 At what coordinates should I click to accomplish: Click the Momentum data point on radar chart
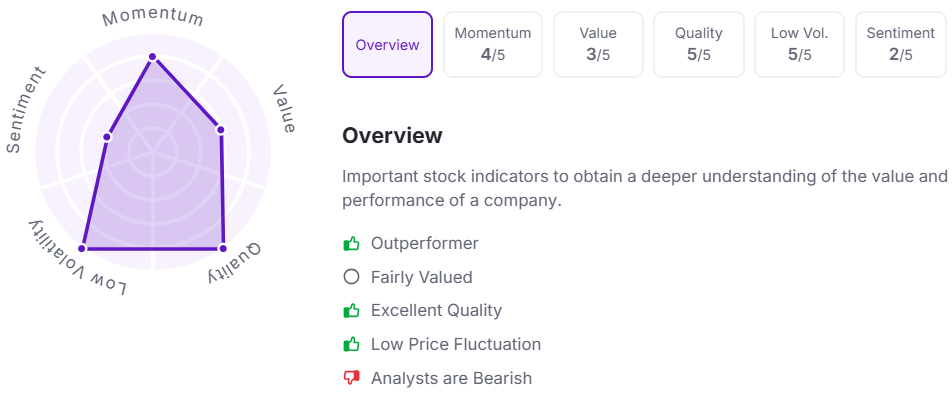[152, 57]
